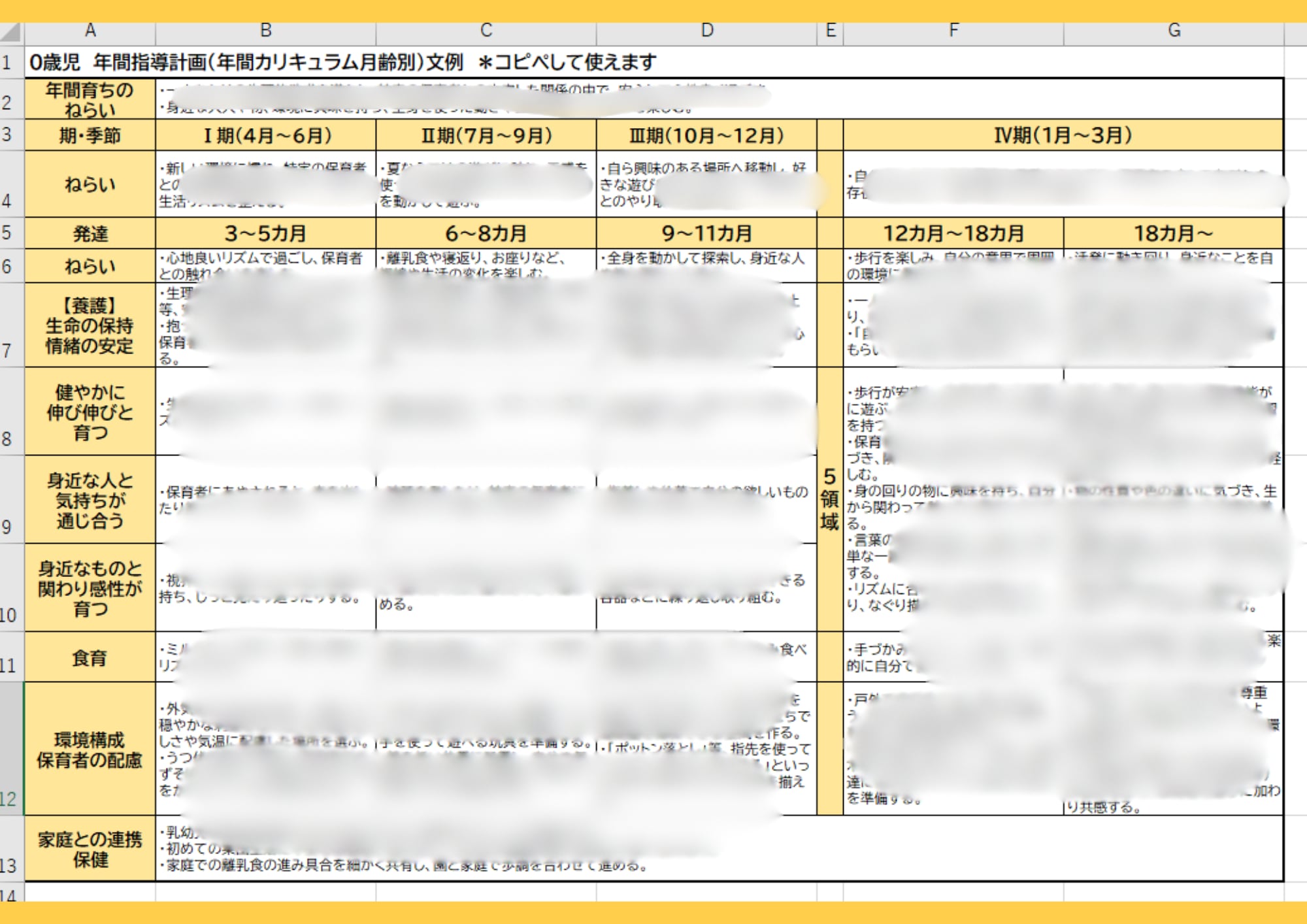Select column G header

pos(1173,31)
